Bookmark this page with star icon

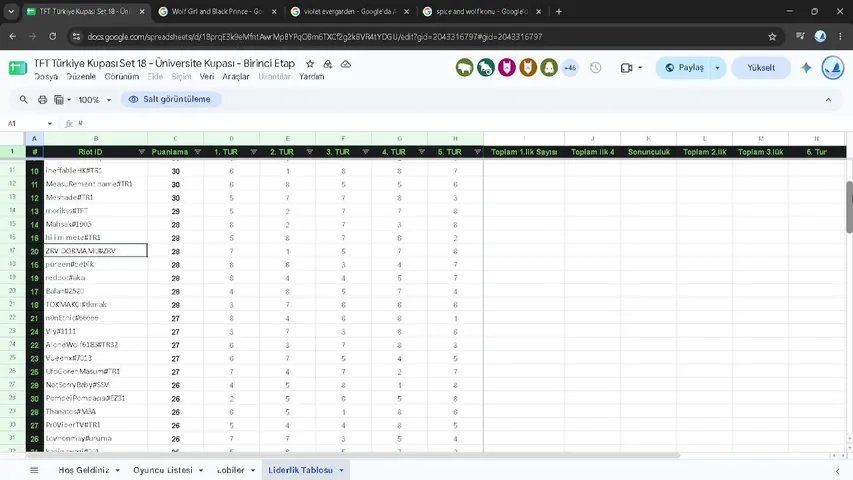pyautogui.click(x=772, y=36)
